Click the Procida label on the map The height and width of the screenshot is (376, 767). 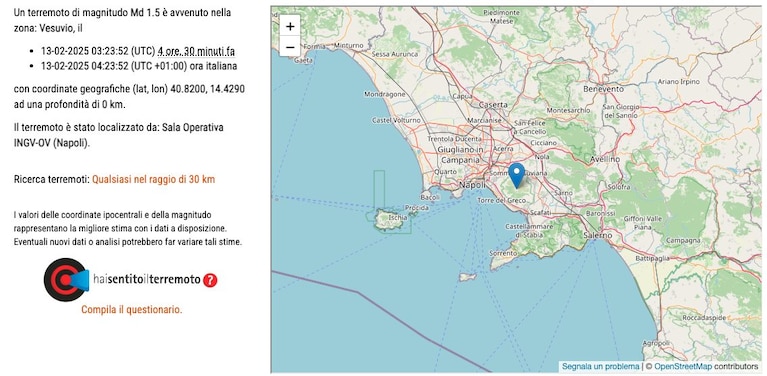[x=417, y=208]
